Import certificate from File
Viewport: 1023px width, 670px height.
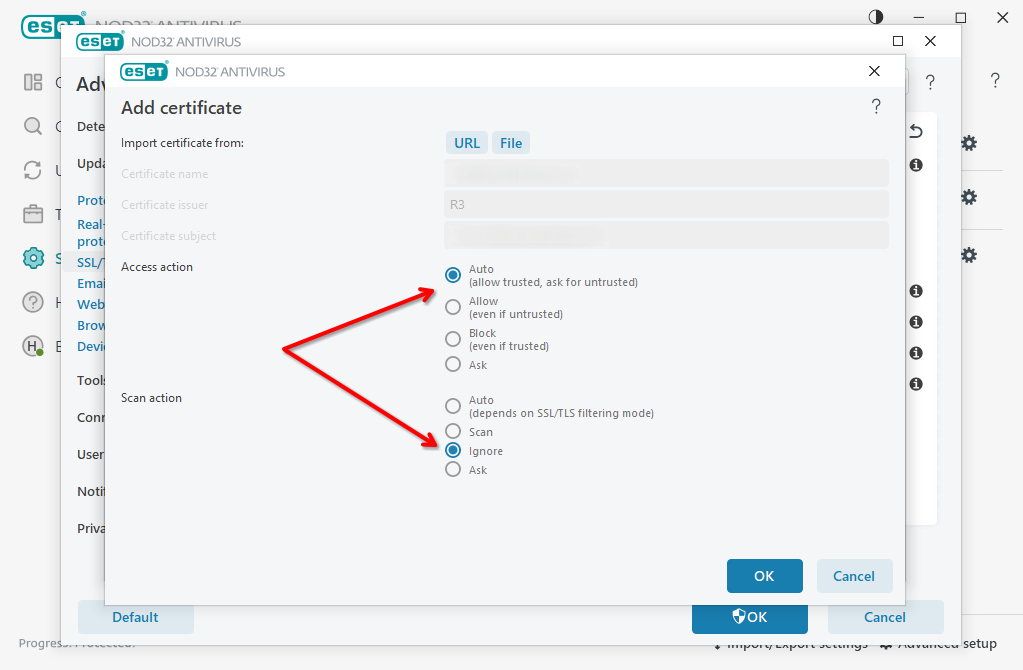click(511, 143)
